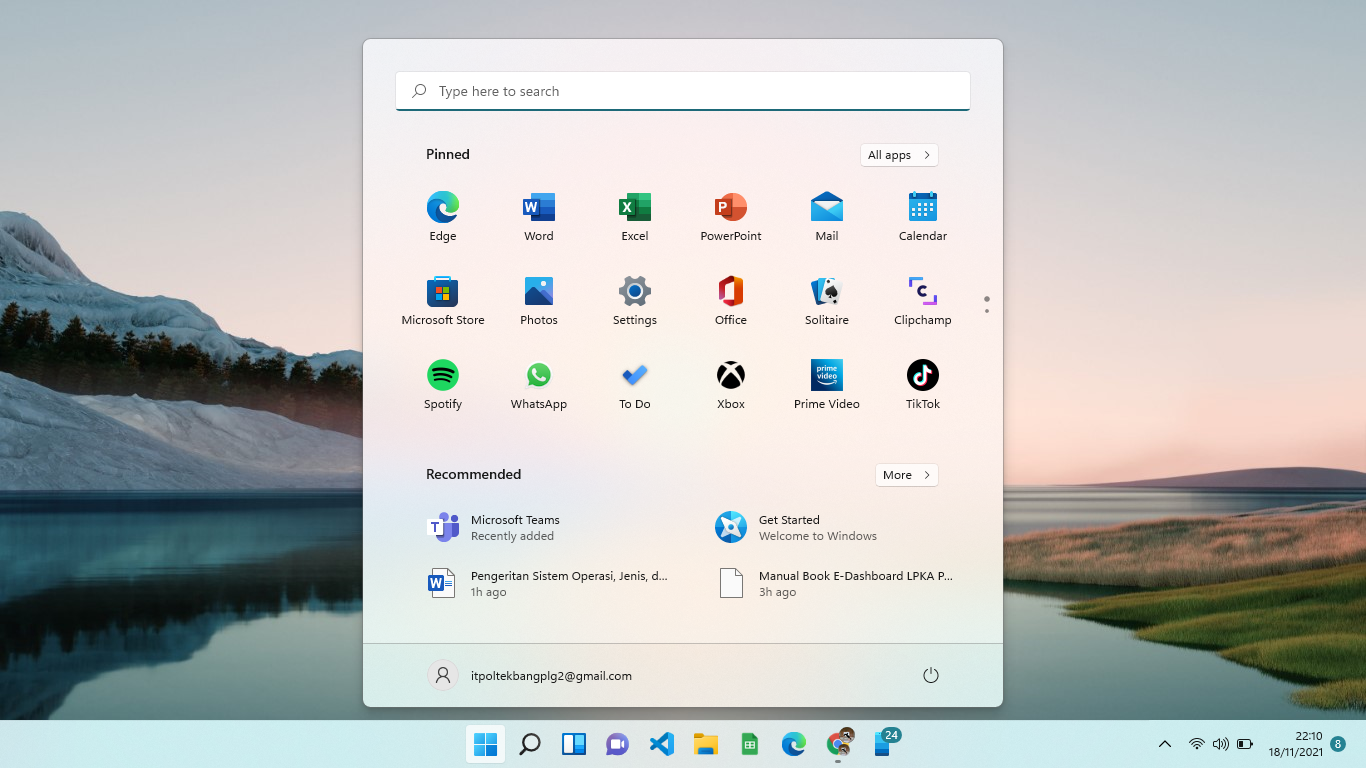Click the volume speaker tray icon
1366x768 pixels.
[x=1220, y=744]
